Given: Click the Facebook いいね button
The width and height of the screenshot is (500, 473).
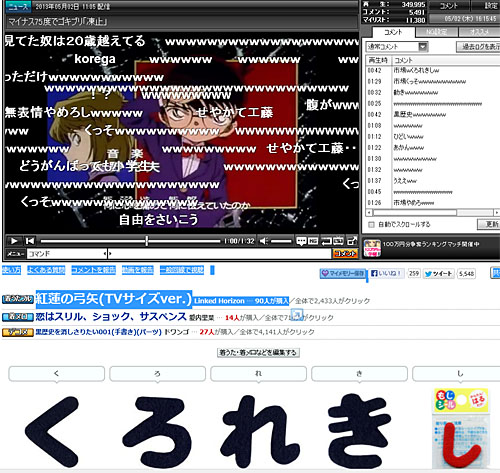Looking at the screenshot, I should pyautogui.click(x=386, y=273).
